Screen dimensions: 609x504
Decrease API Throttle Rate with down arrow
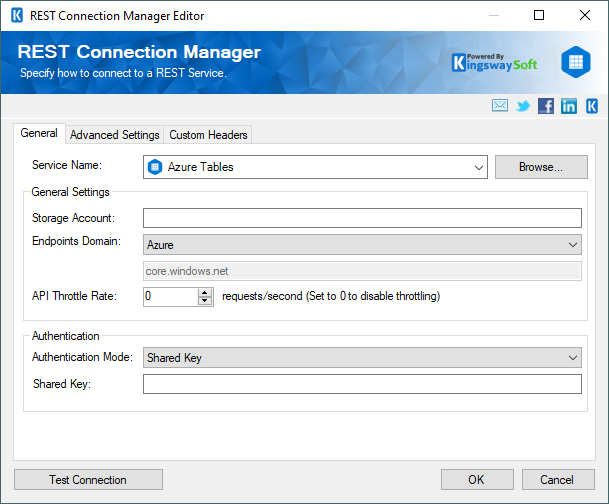205,301
